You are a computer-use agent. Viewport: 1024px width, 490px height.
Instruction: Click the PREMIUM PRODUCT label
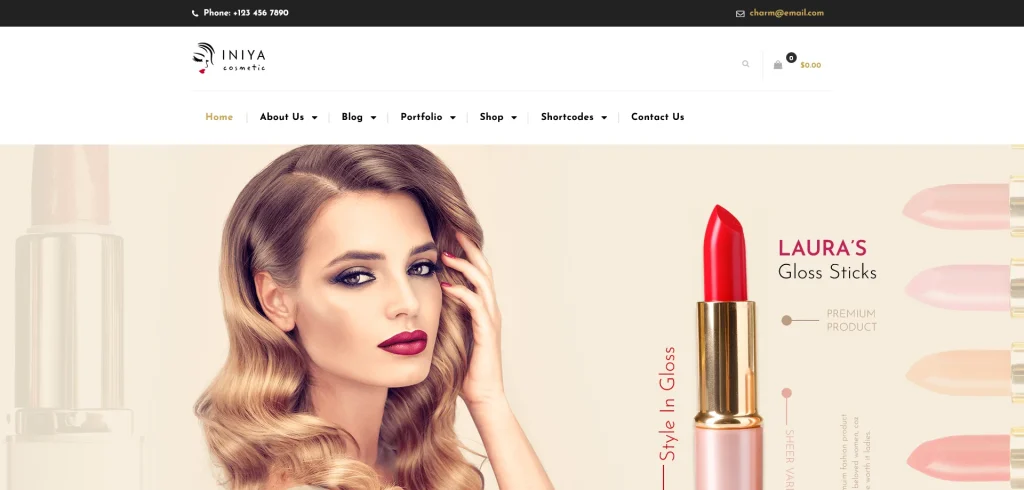(852, 320)
